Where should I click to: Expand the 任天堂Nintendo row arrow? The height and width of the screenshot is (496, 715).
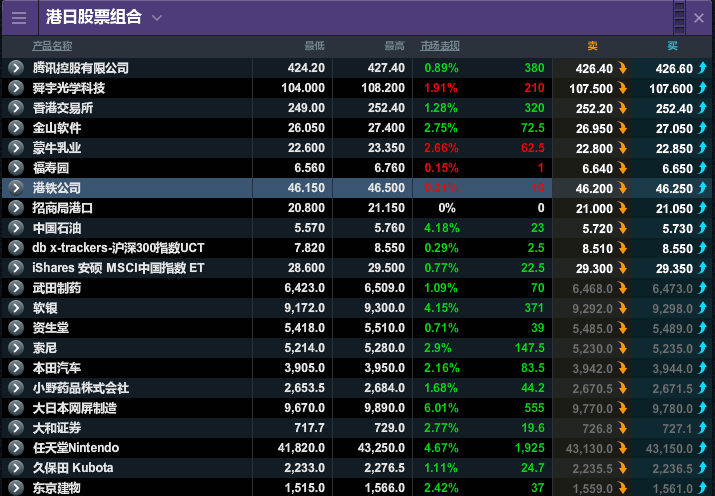pos(16,448)
